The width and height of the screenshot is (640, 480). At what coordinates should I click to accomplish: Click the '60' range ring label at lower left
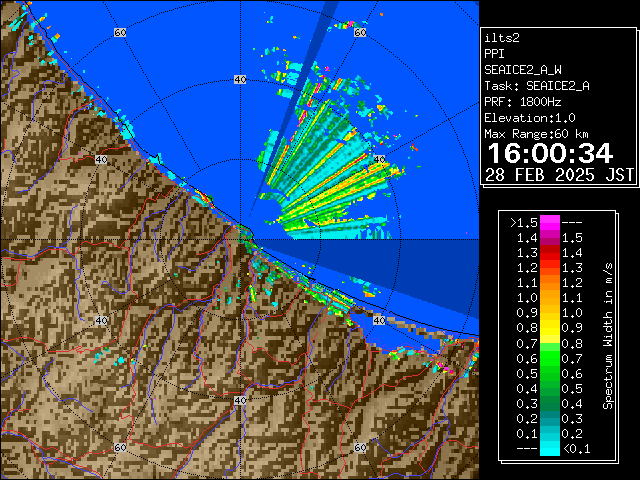coord(120,447)
